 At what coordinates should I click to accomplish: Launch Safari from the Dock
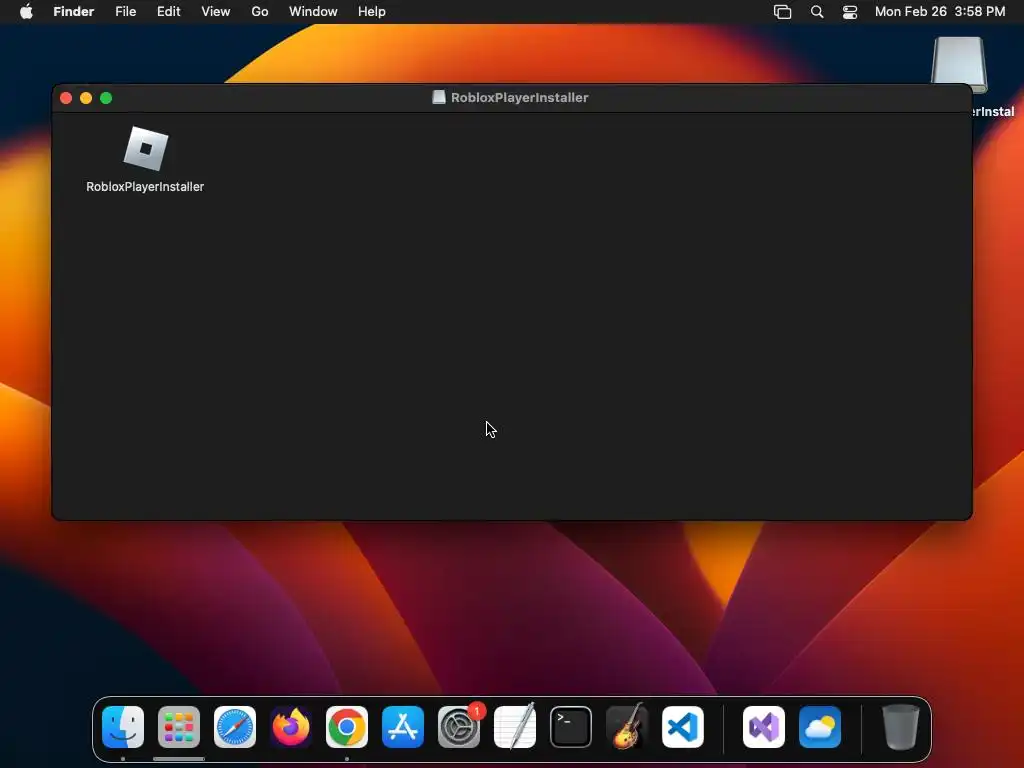235,727
